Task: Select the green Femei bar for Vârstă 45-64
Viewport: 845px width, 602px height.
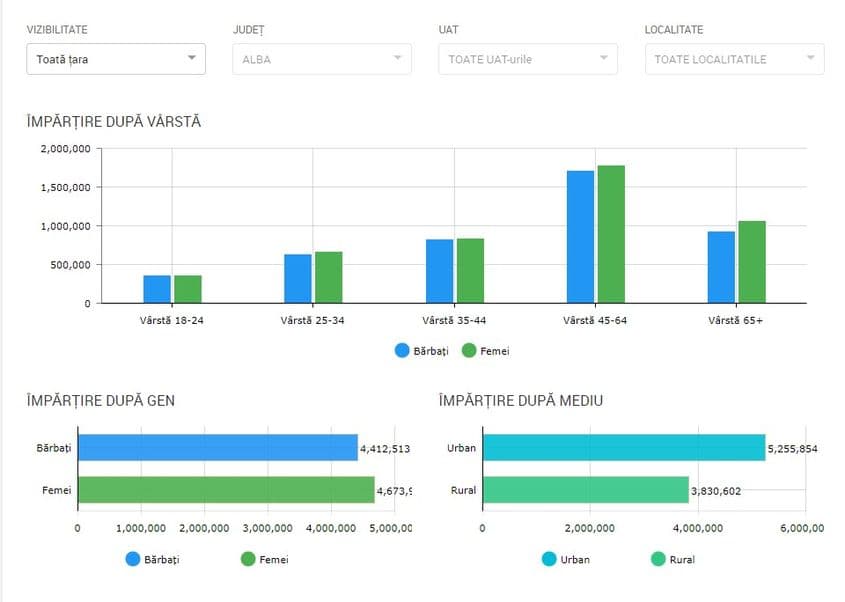Action: coord(611,234)
